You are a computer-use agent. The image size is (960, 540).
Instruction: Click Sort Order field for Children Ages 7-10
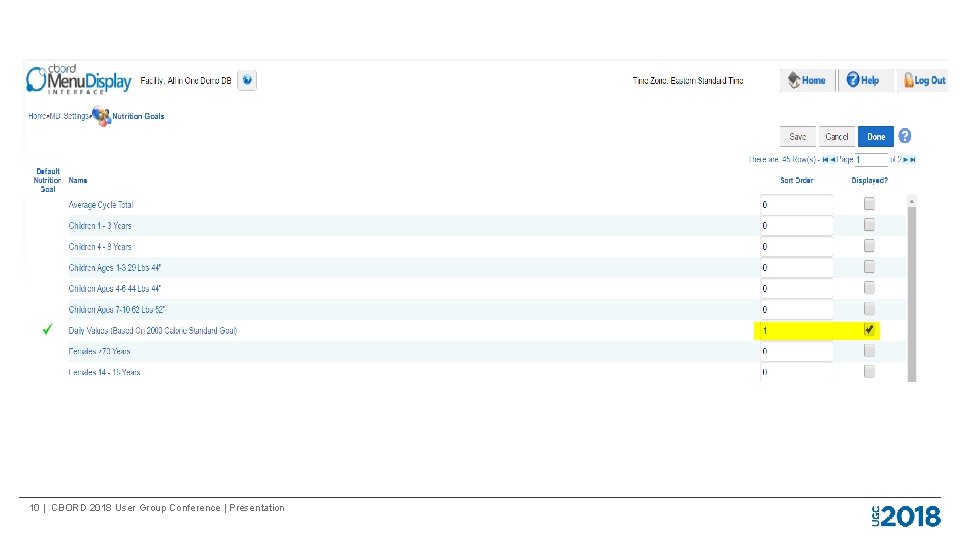coord(797,309)
